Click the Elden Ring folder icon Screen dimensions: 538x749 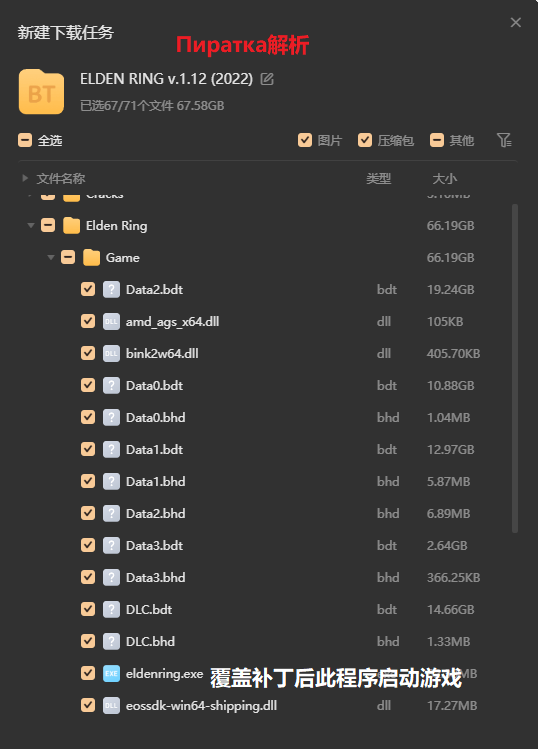point(72,225)
